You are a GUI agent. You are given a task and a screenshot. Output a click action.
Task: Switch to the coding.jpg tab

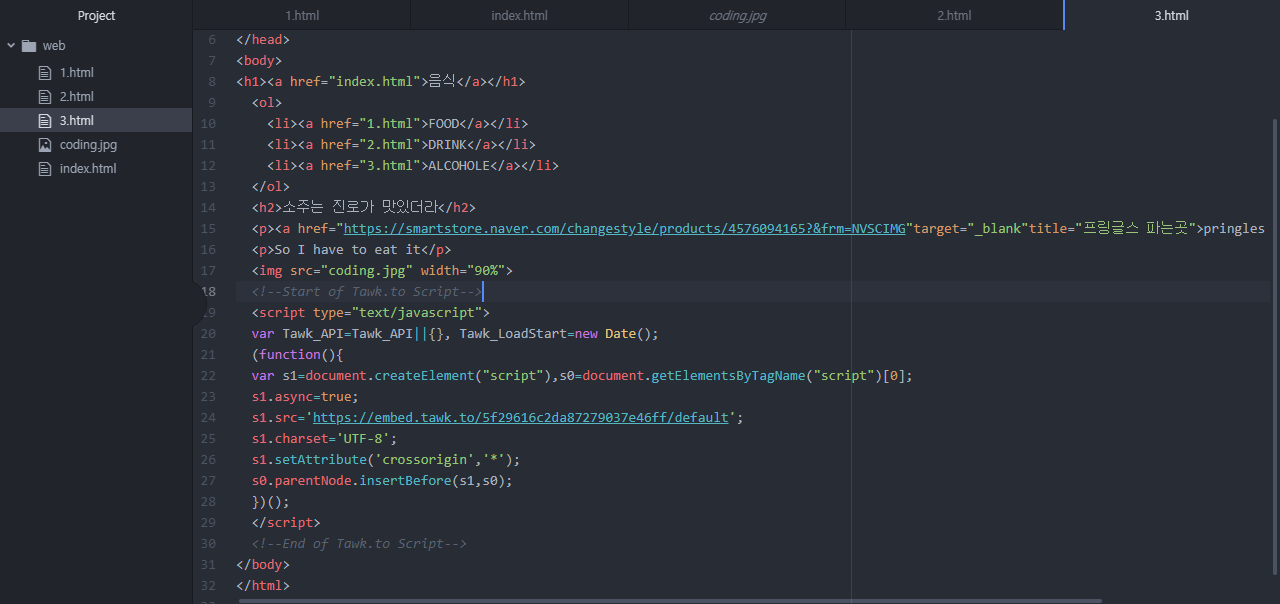(x=737, y=15)
